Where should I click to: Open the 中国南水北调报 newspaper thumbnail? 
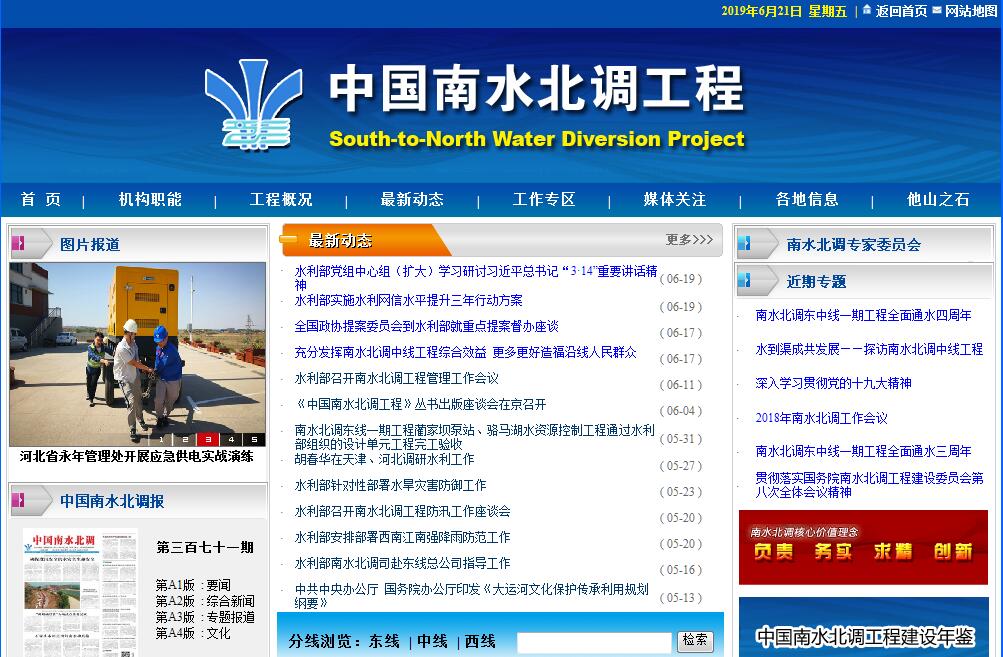[80, 592]
